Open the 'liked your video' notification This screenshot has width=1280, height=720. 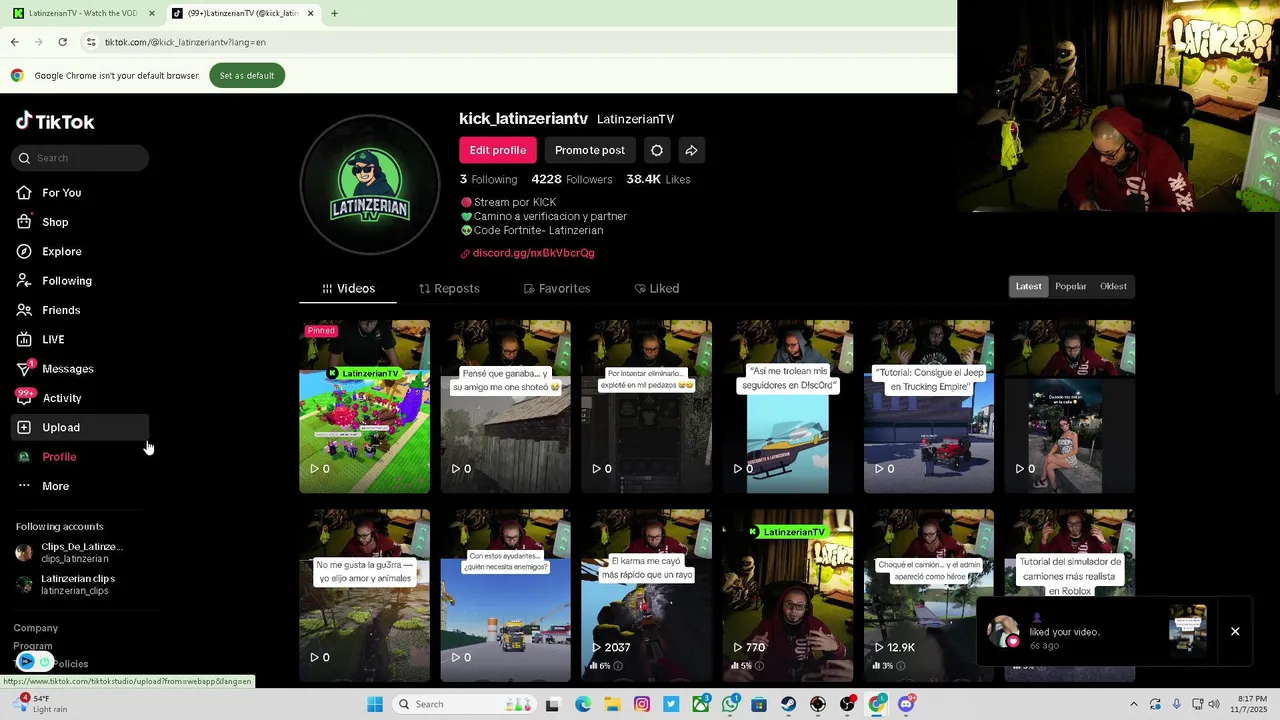[1098, 631]
